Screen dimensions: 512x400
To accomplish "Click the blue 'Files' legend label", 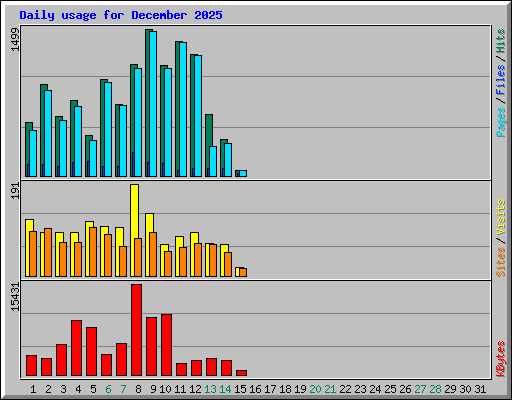I will click(x=501, y=79).
